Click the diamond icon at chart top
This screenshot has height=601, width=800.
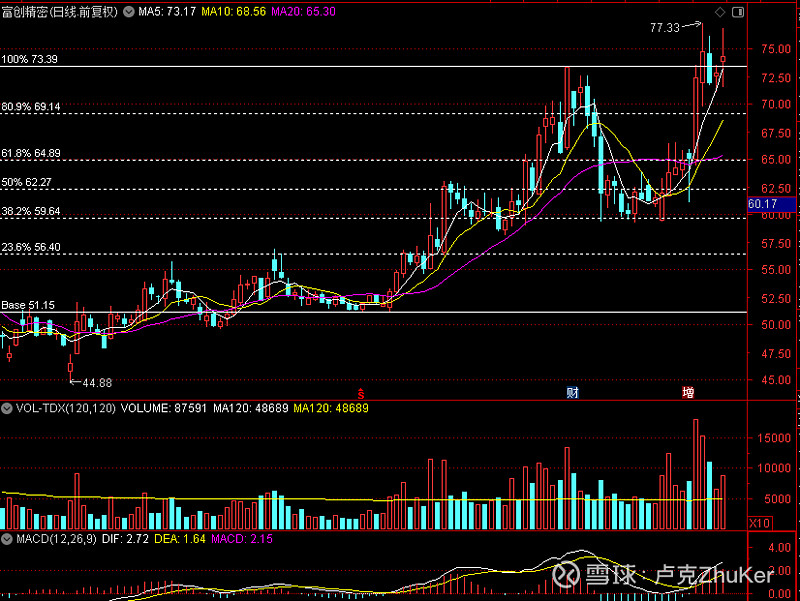[720, 12]
